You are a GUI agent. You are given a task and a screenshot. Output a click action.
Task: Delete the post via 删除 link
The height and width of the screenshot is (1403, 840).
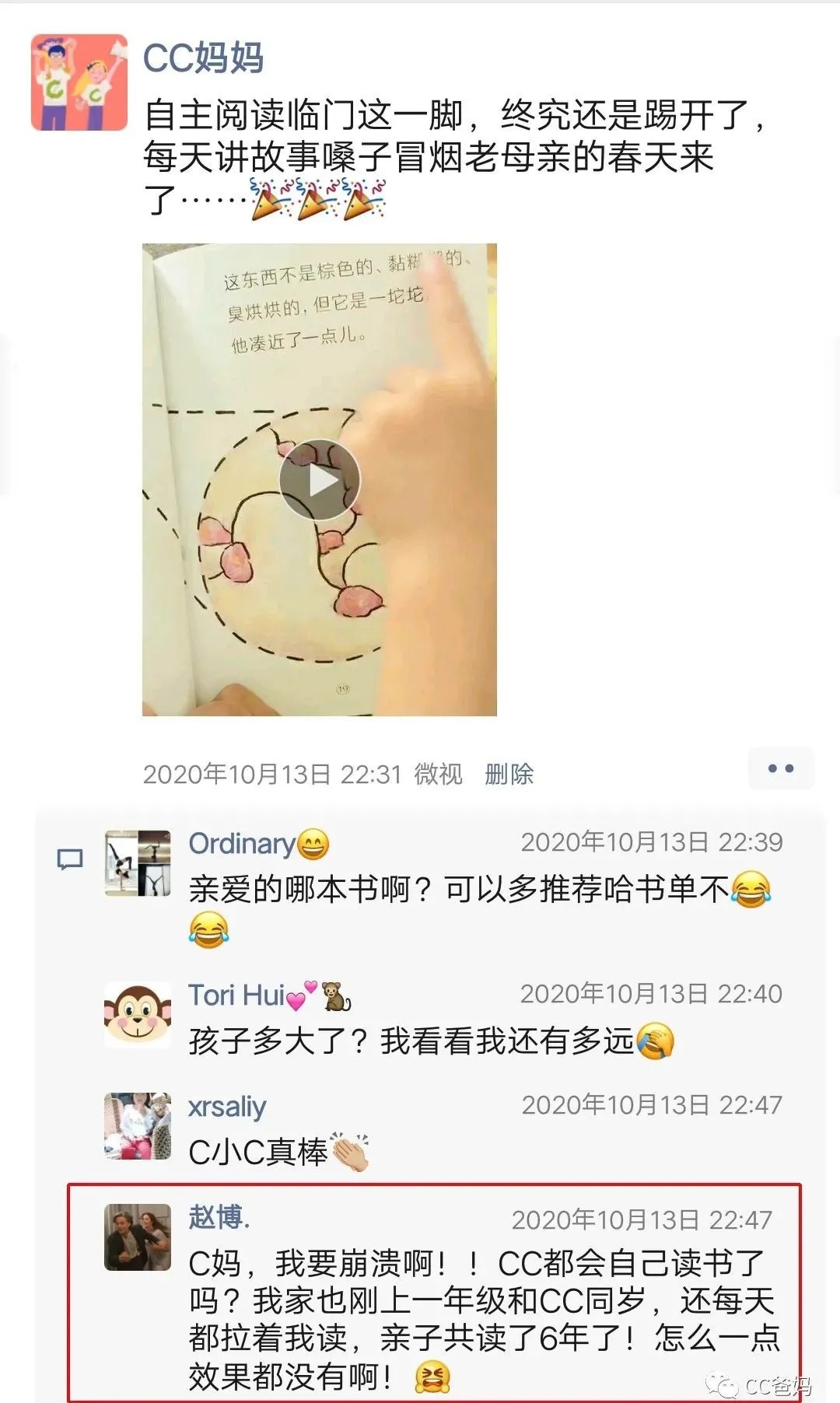click(x=509, y=774)
